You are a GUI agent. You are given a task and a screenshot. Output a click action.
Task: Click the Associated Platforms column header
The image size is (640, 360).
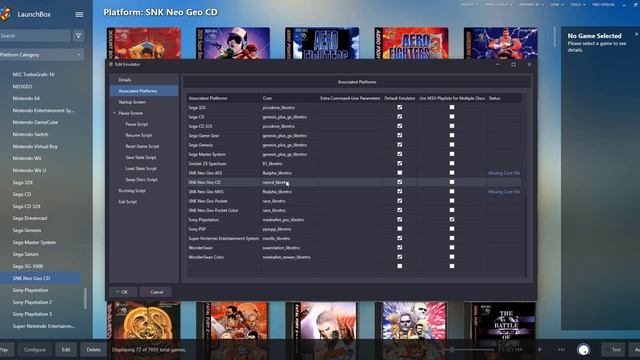pyautogui.click(x=208, y=98)
